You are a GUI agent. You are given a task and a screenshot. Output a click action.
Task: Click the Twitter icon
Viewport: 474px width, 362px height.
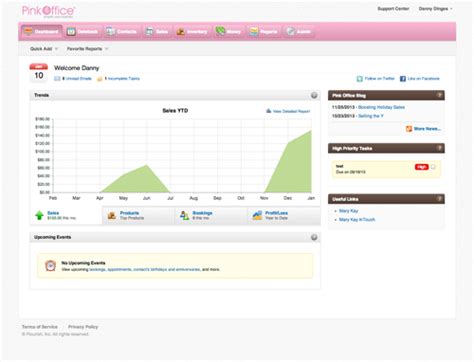(359, 79)
